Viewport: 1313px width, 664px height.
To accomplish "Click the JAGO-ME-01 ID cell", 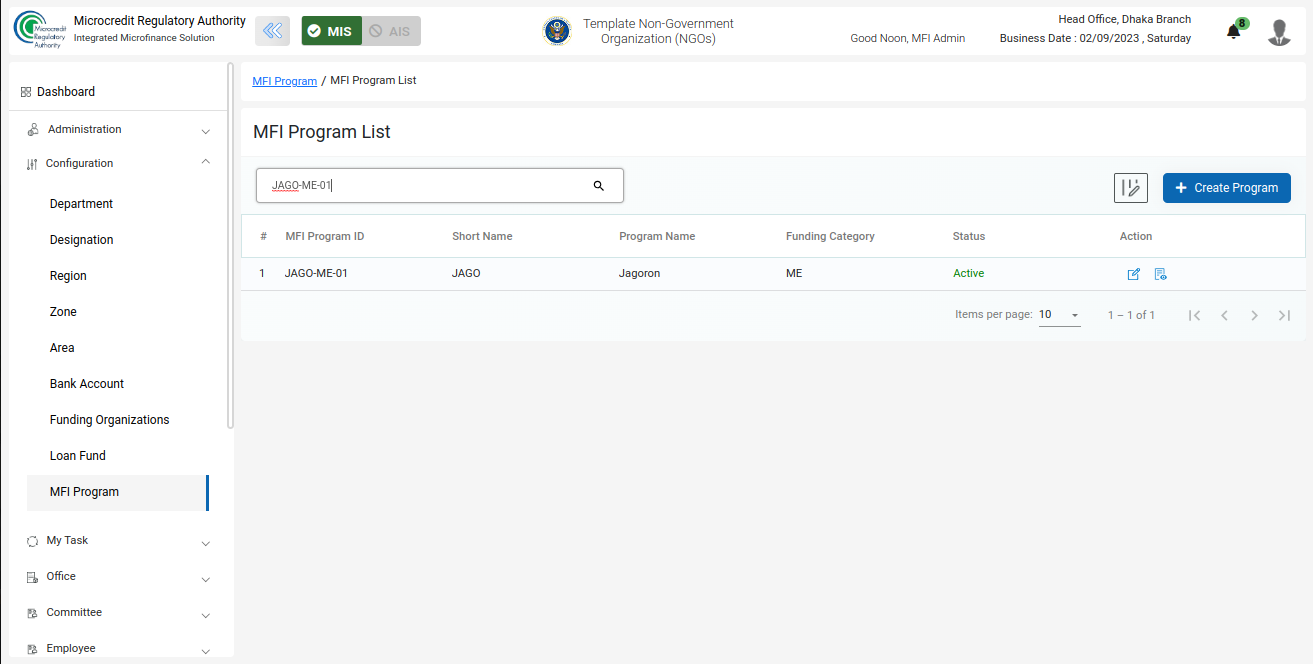I will [x=316, y=274].
